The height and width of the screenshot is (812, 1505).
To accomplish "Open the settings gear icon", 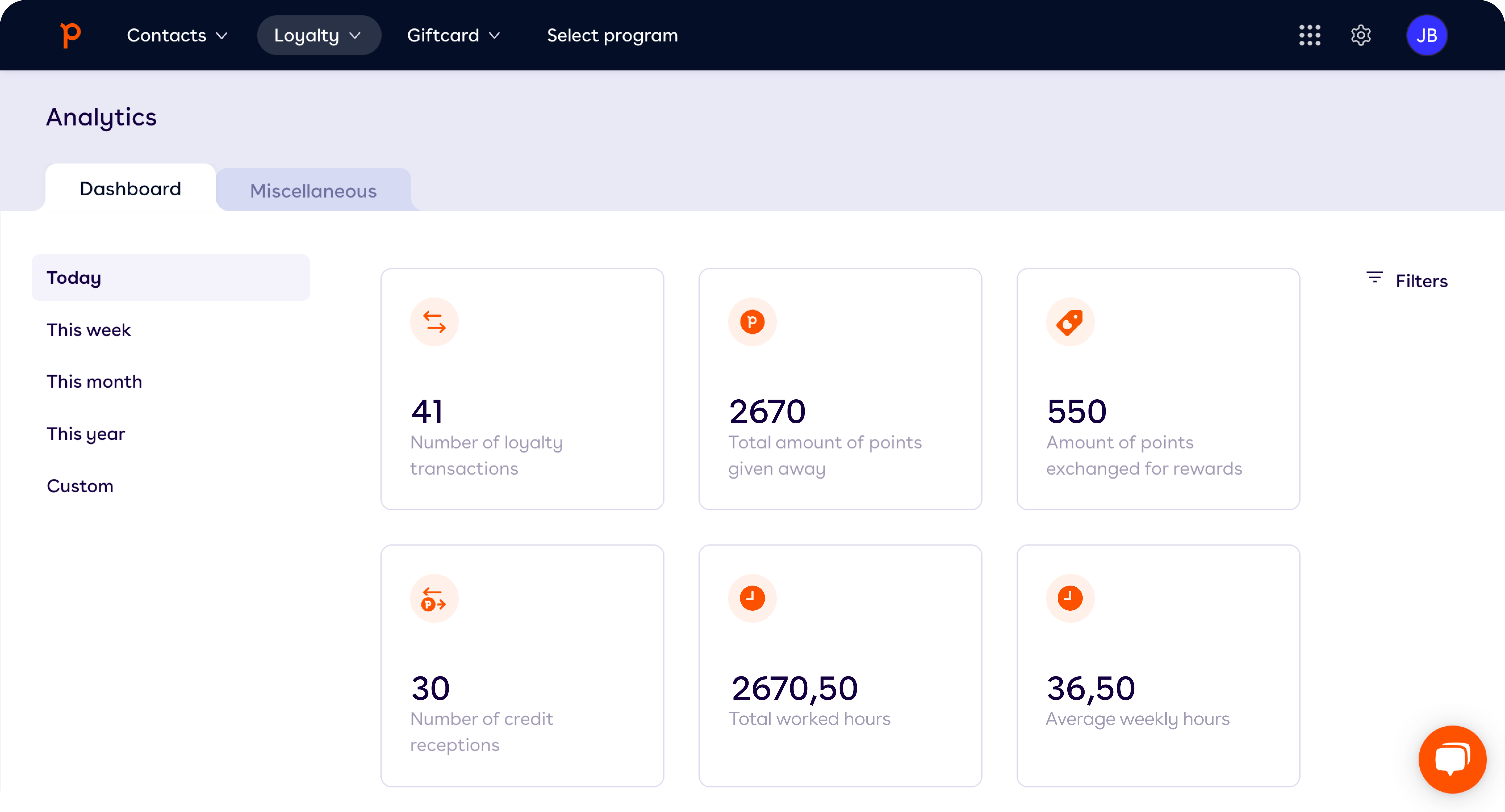I will pyautogui.click(x=1361, y=35).
